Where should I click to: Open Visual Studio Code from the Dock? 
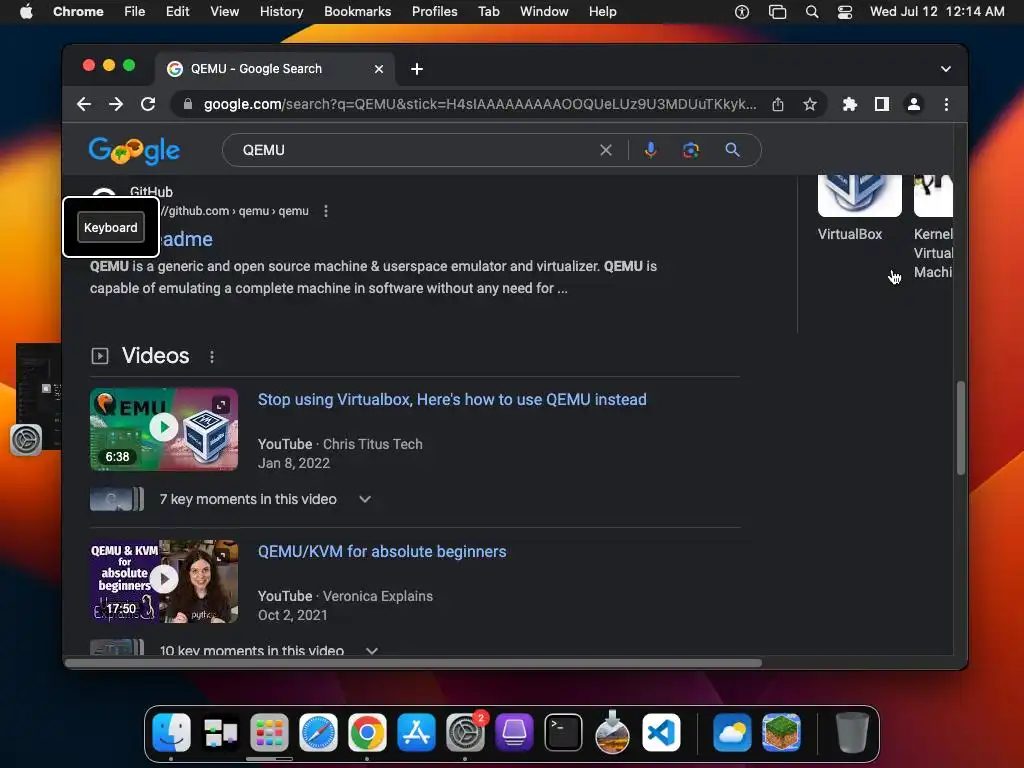click(x=661, y=733)
